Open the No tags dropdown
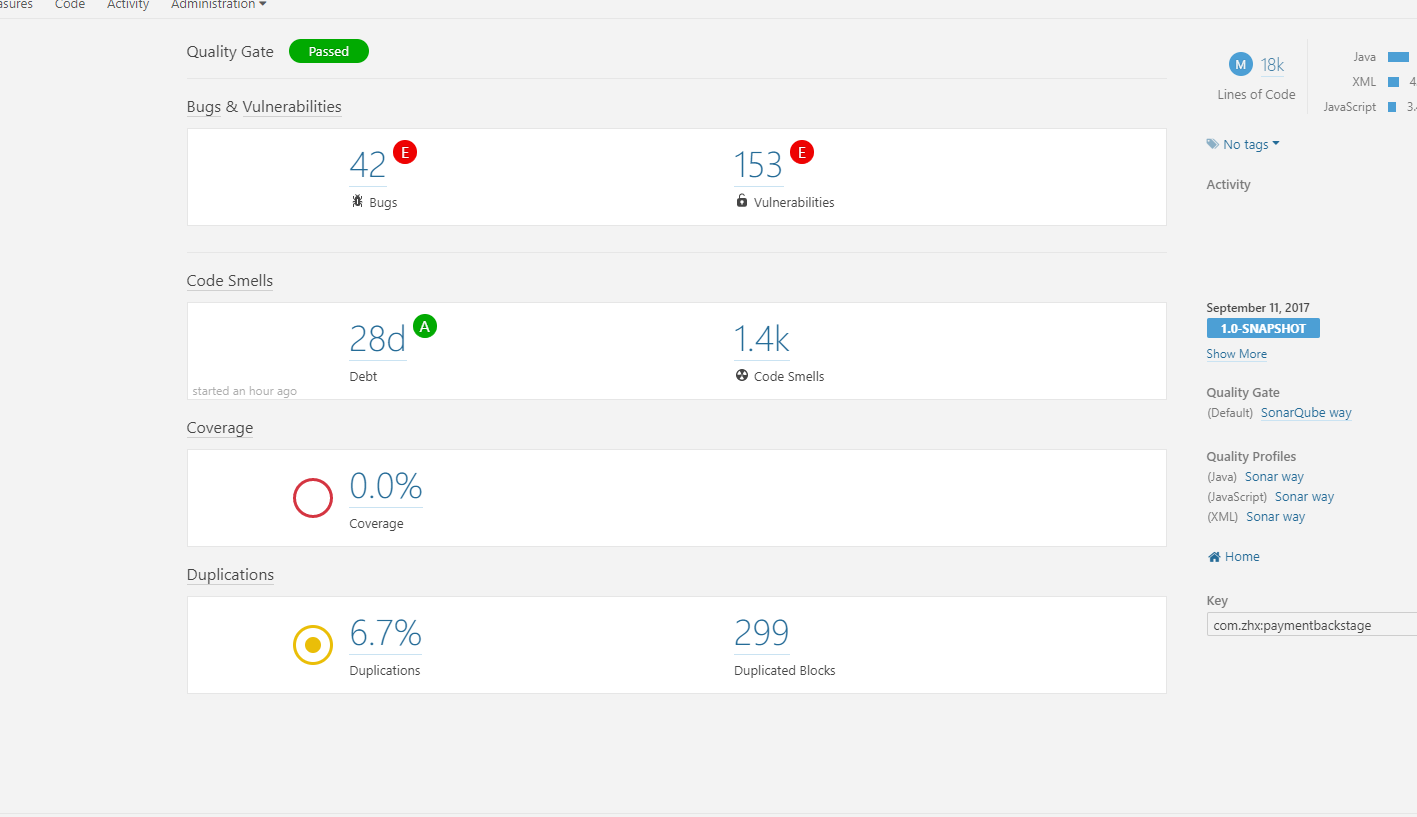The height and width of the screenshot is (817, 1417). pyautogui.click(x=1243, y=144)
